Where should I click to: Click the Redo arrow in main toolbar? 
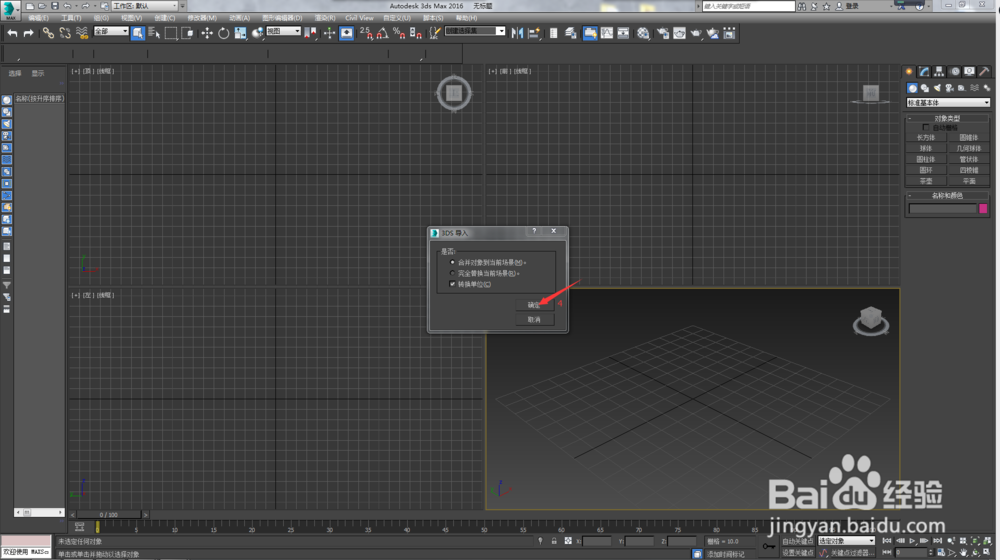[x=29, y=33]
